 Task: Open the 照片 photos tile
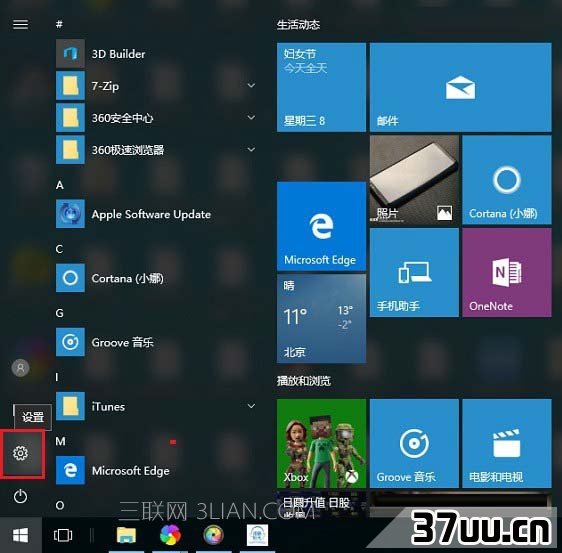414,180
